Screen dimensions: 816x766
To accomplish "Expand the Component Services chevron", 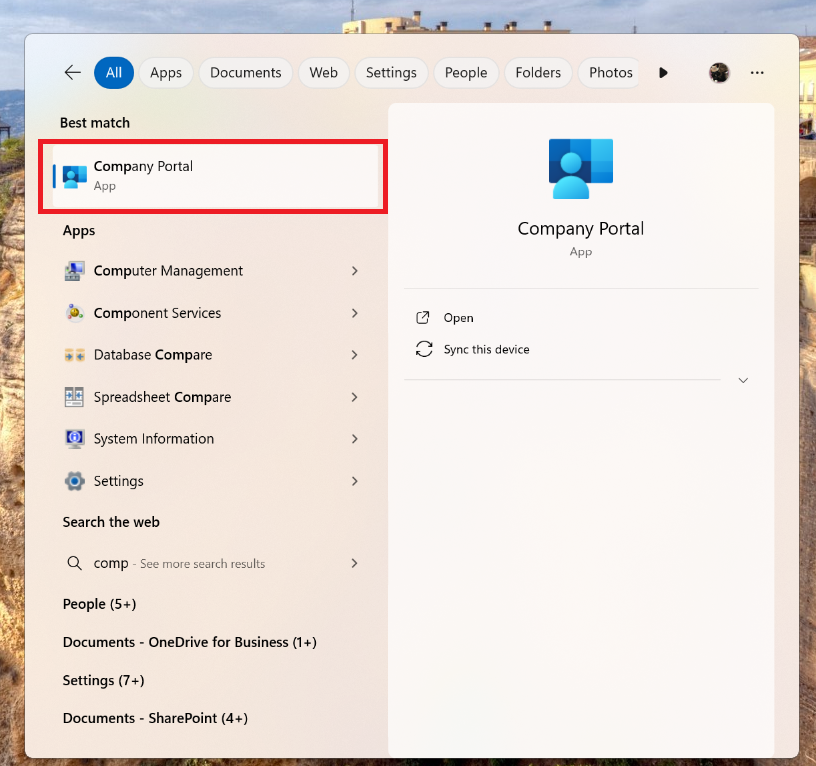I will click(x=354, y=313).
